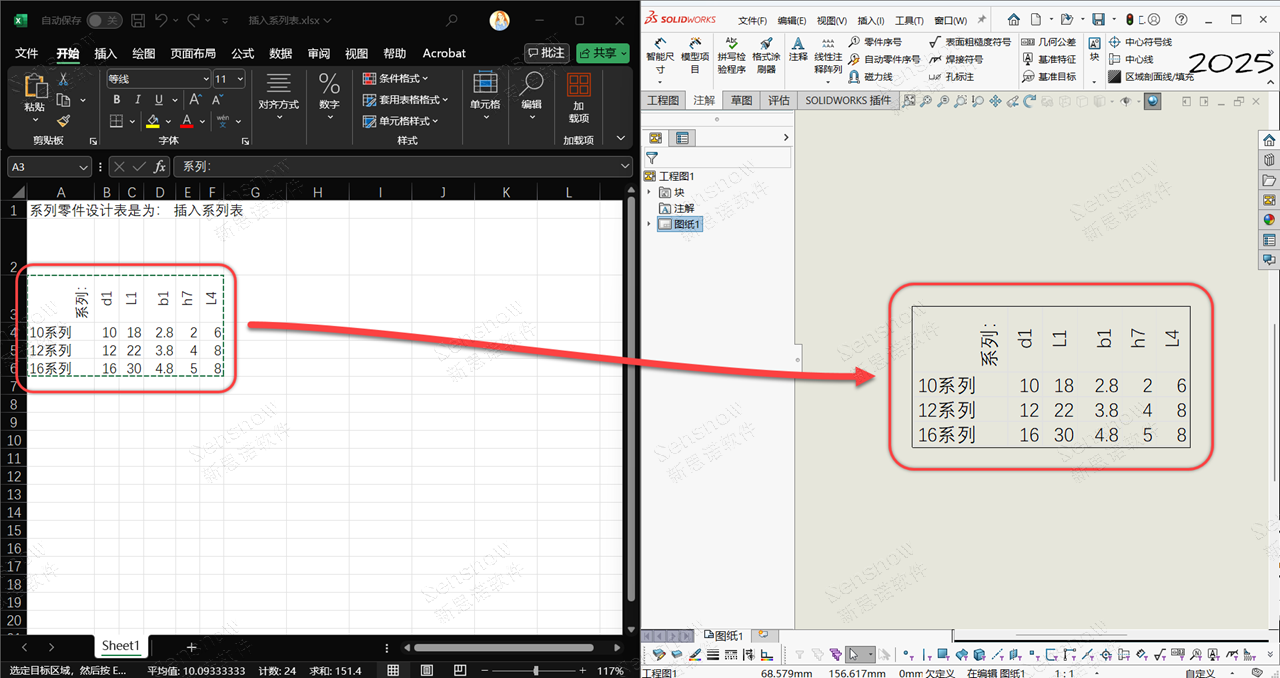Open the Excel 插入 ribbon tab
This screenshot has width=1280, height=678.
click(105, 53)
